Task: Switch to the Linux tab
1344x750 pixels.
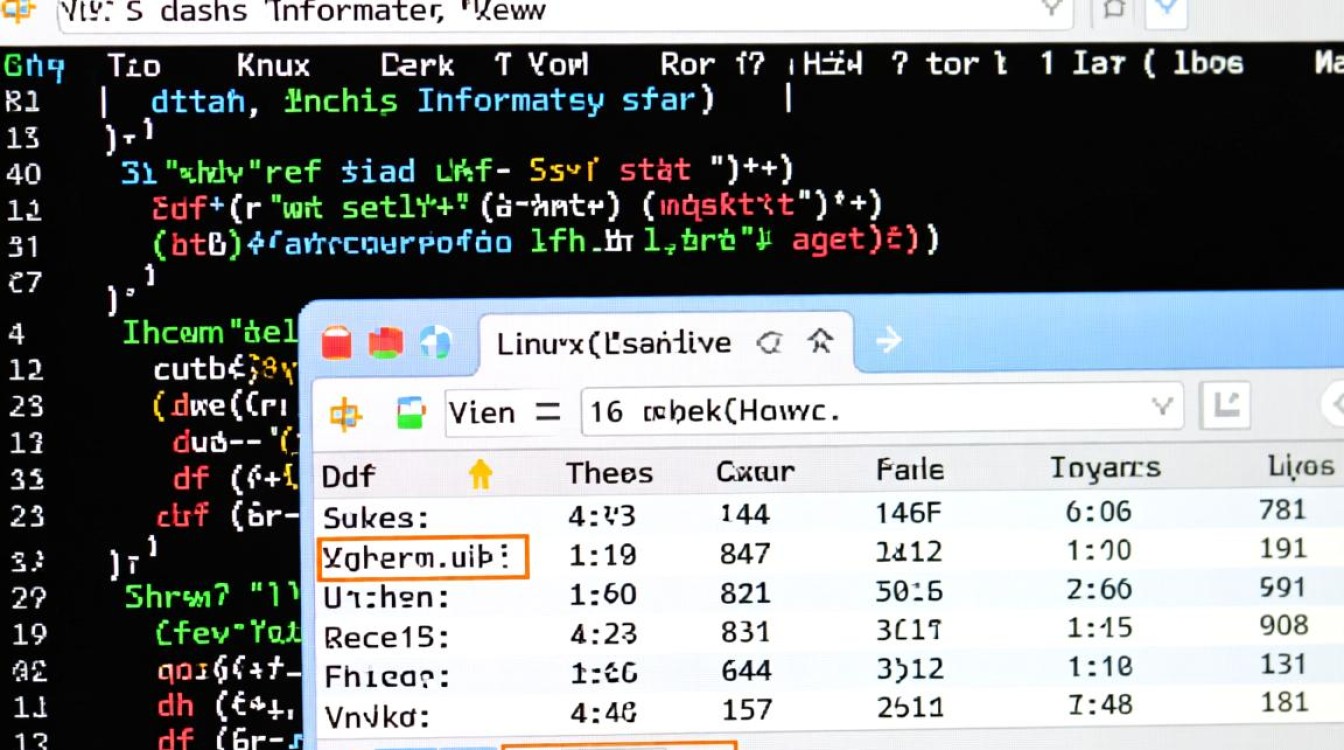Action: [614, 341]
